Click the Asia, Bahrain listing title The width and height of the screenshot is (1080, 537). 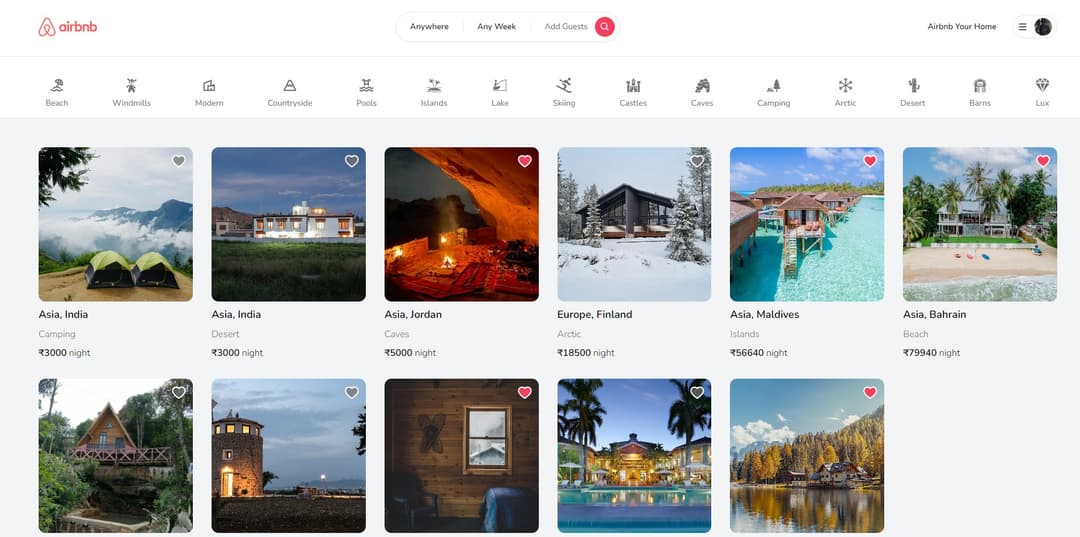pyautogui.click(x=935, y=315)
